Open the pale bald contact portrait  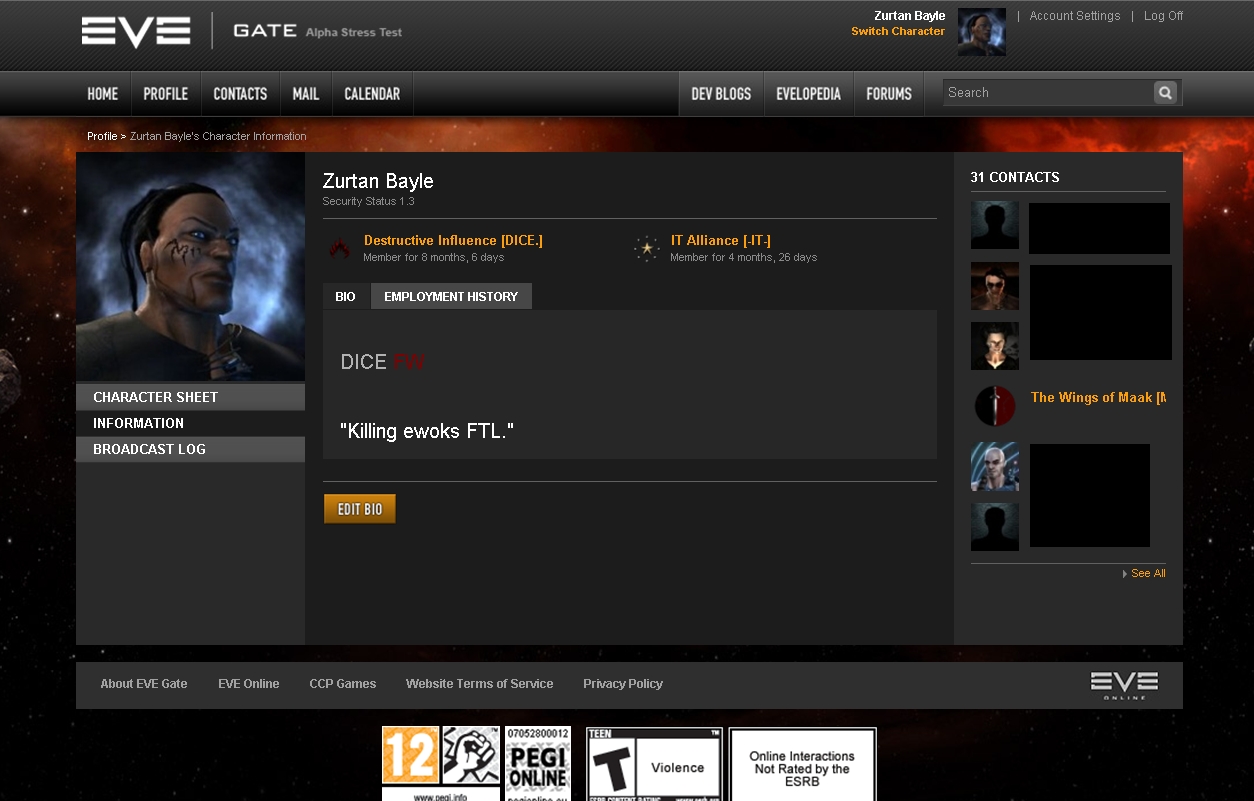995,346
